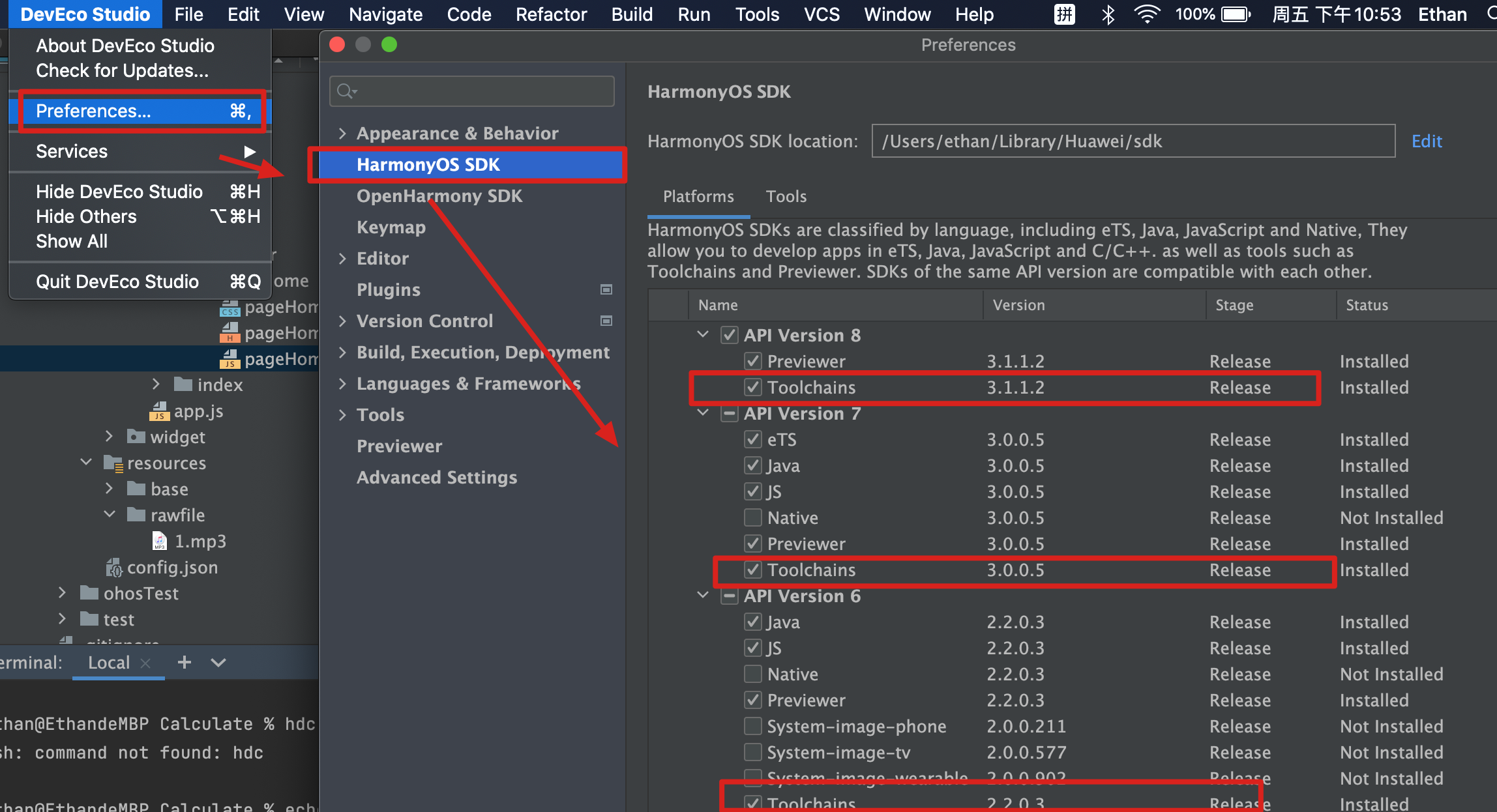Screen dimensions: 1497x812
Task: Click the 1.mp3 audio file icon
Action: [x=160, y=541]
